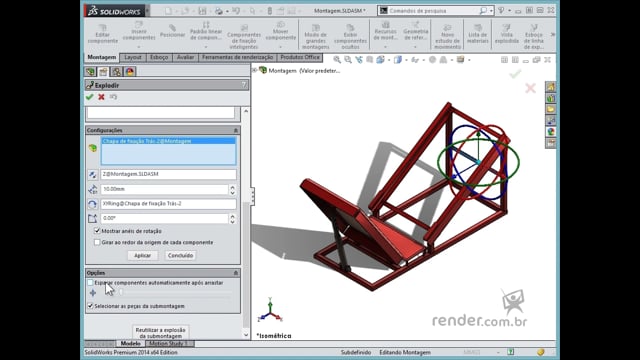Toggle Selecionar as peças da submontagem
The image size is (640, 360).
coord(90,306)
